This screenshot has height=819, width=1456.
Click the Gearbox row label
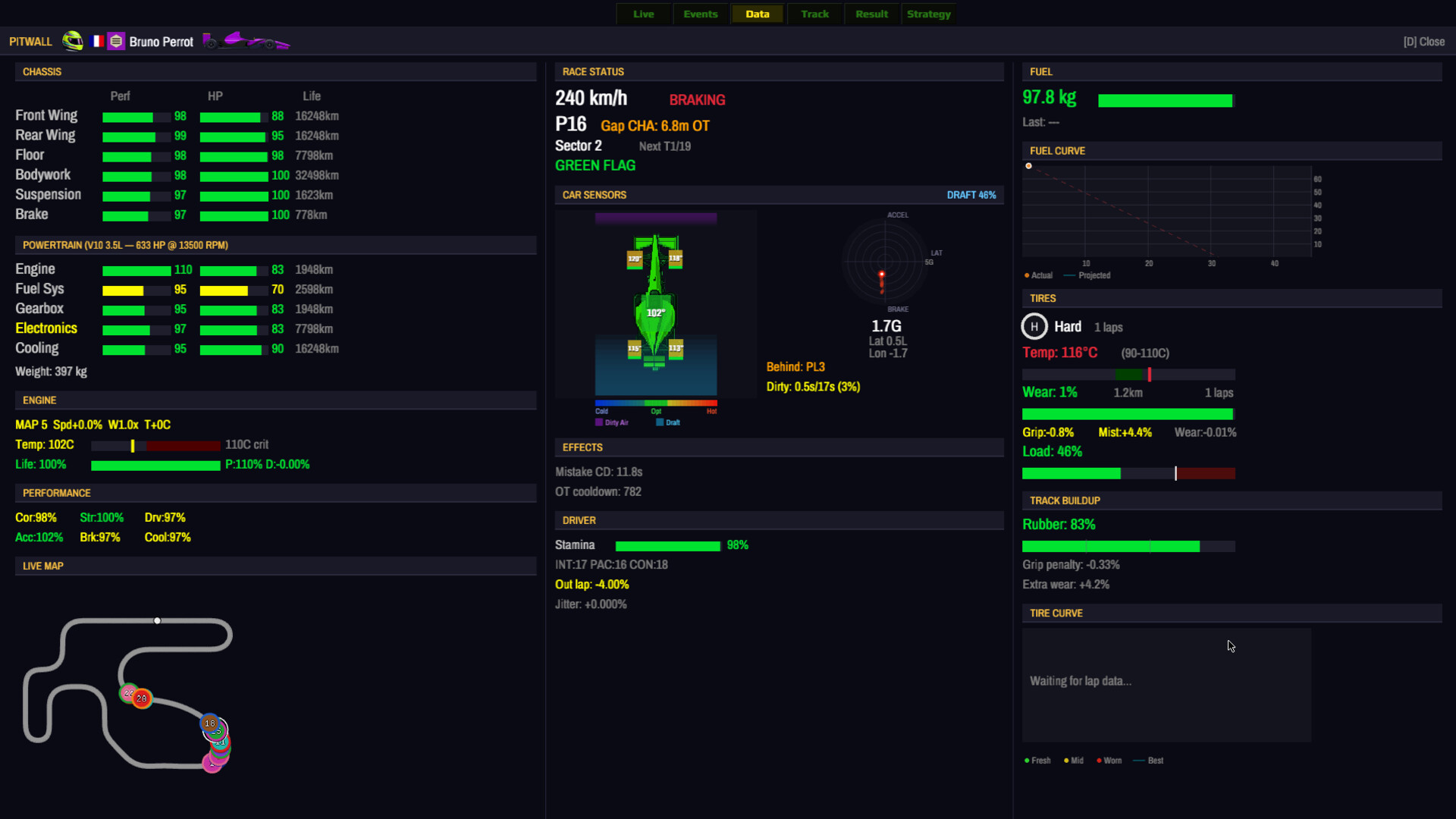pyautogui.click(x=39, y=309)
